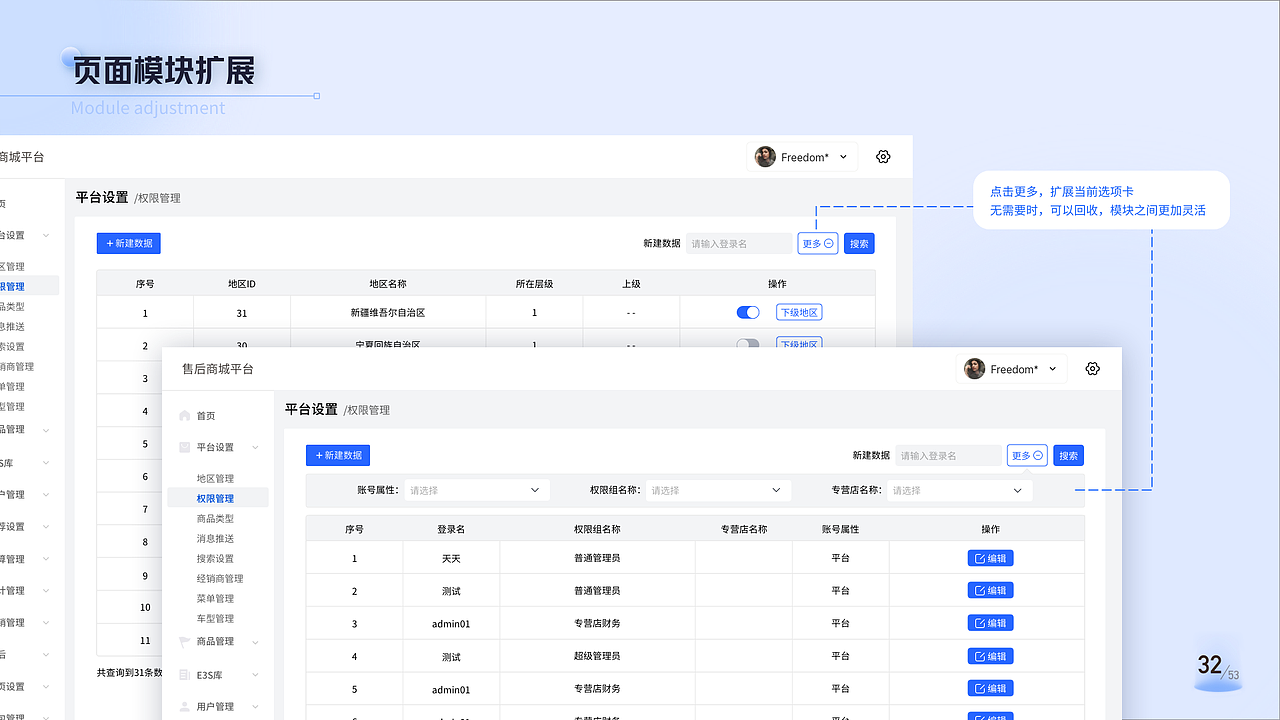This screenshot has height=720, width=1280.
Task: Open the settings gear in front window
Action: point(1092,368)
